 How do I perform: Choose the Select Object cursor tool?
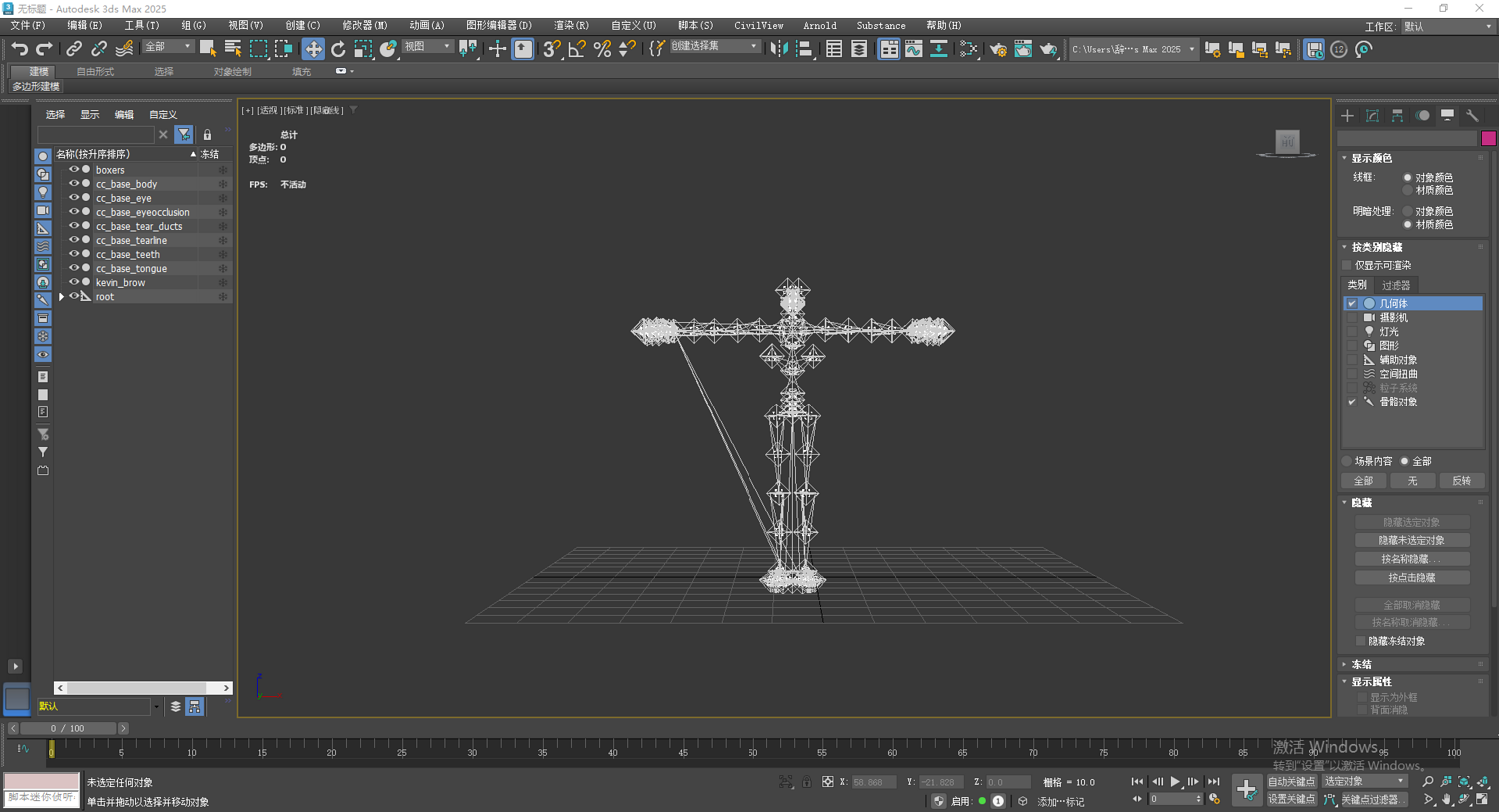click(208, 49)
